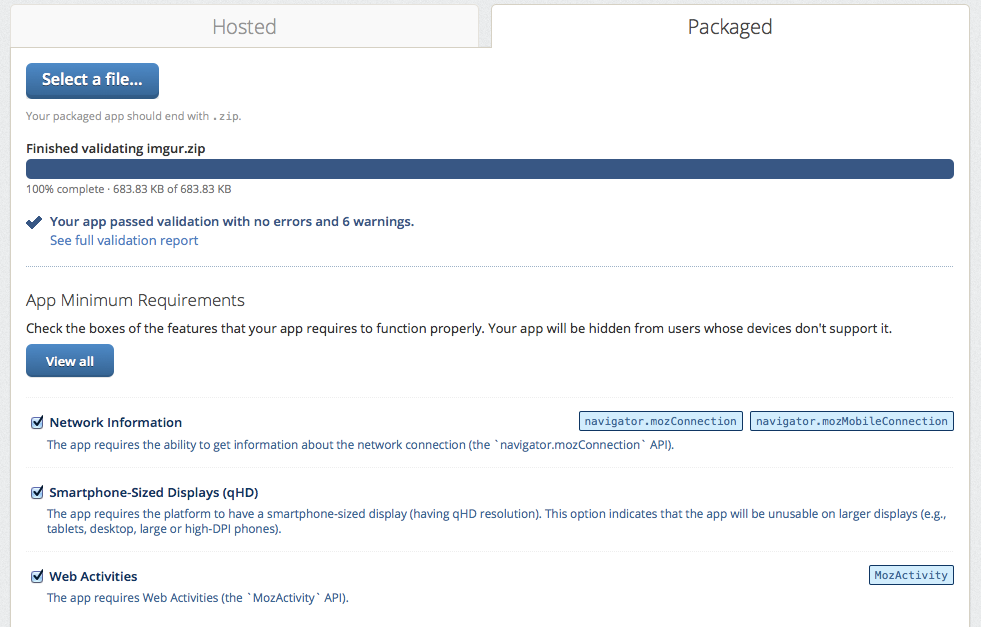Switch to the Hosted tab

(244, 27)
